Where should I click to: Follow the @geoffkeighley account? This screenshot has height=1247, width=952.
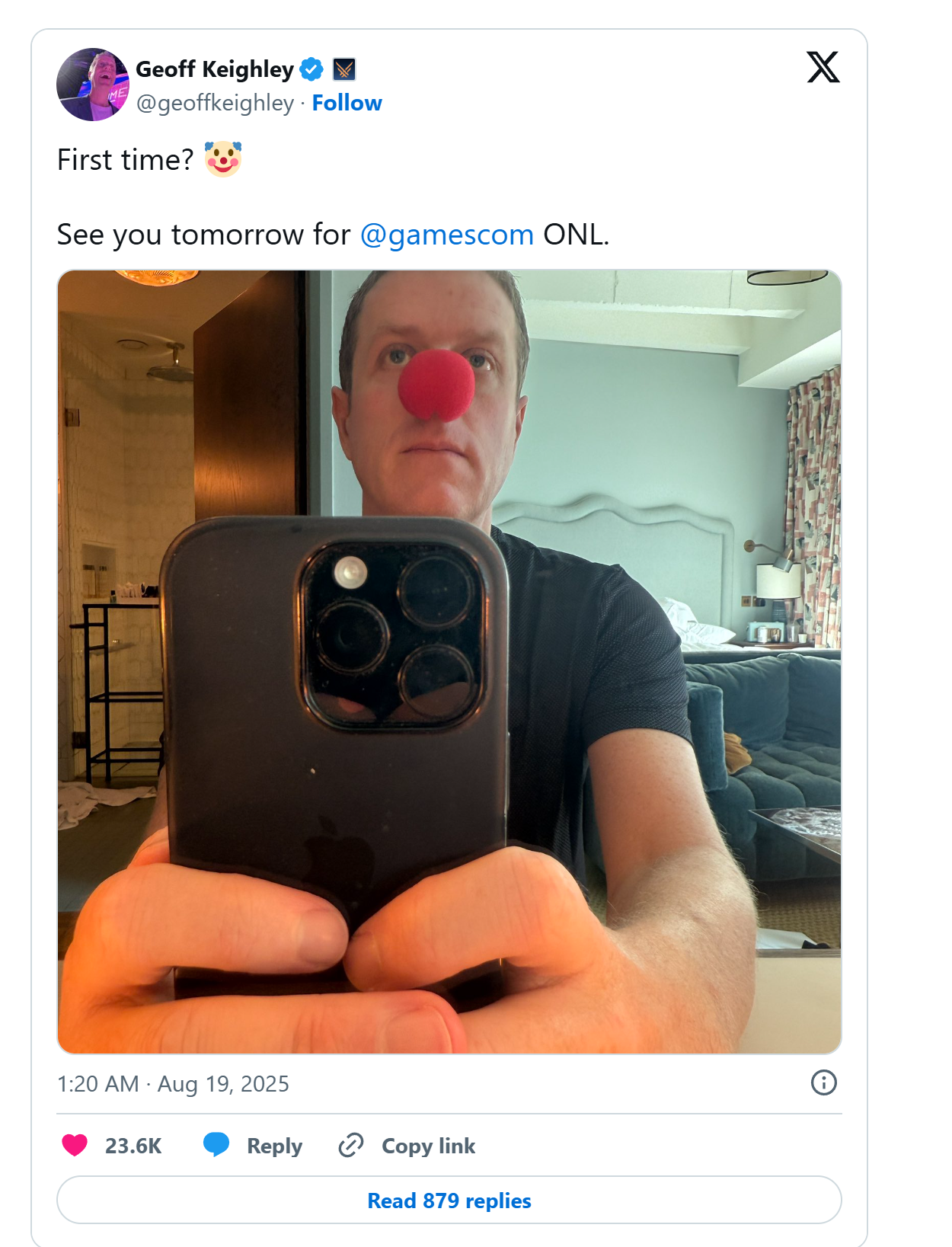(347, 103)
